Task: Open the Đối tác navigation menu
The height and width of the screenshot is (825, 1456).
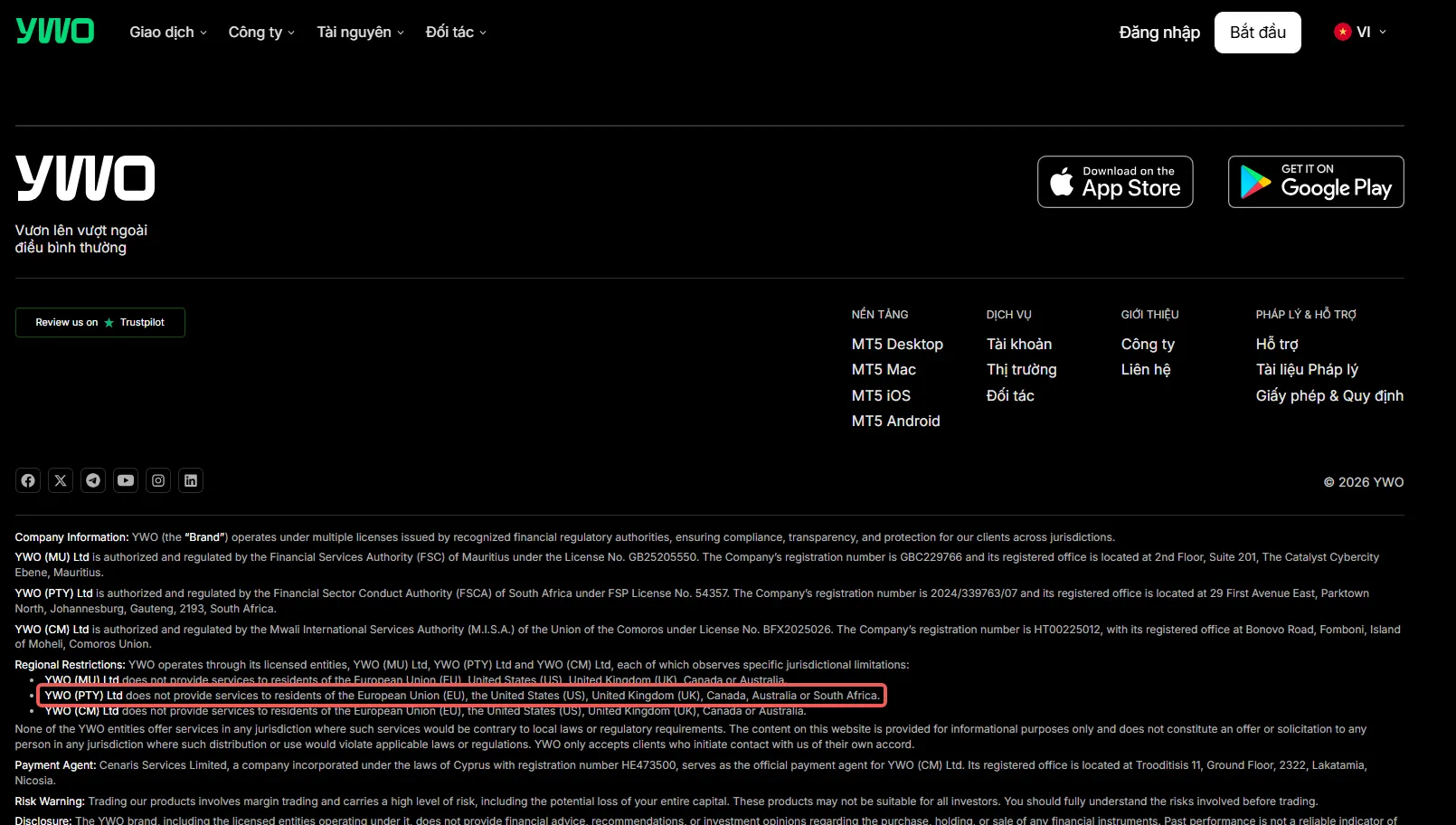Action: (x=456, y=32)
